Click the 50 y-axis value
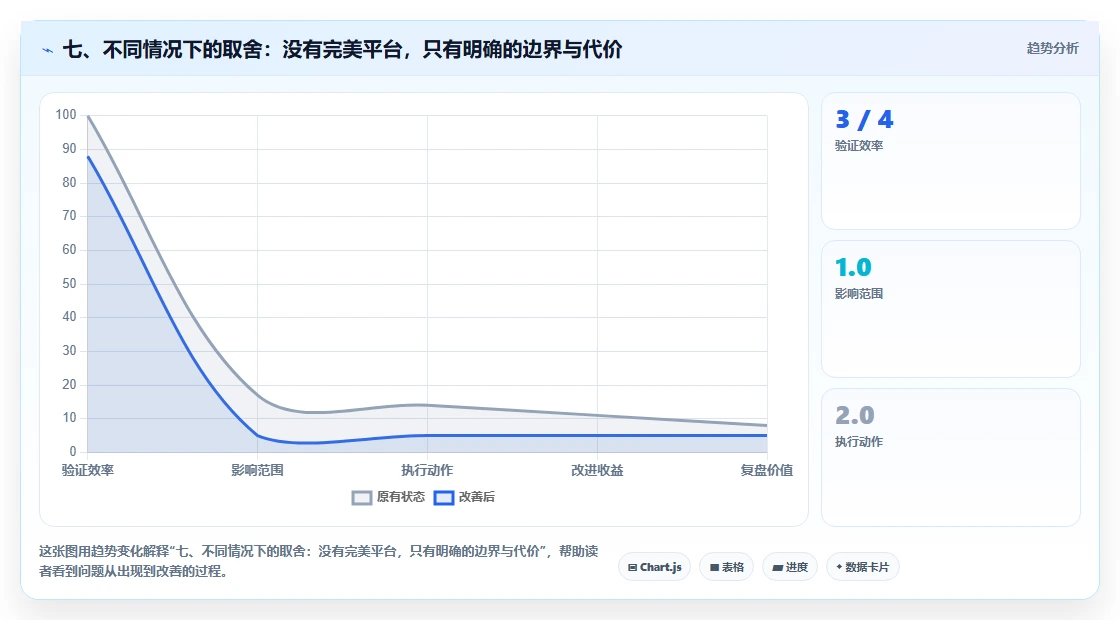Viewport: 1120px width, 620px height. tap(69, 284)
